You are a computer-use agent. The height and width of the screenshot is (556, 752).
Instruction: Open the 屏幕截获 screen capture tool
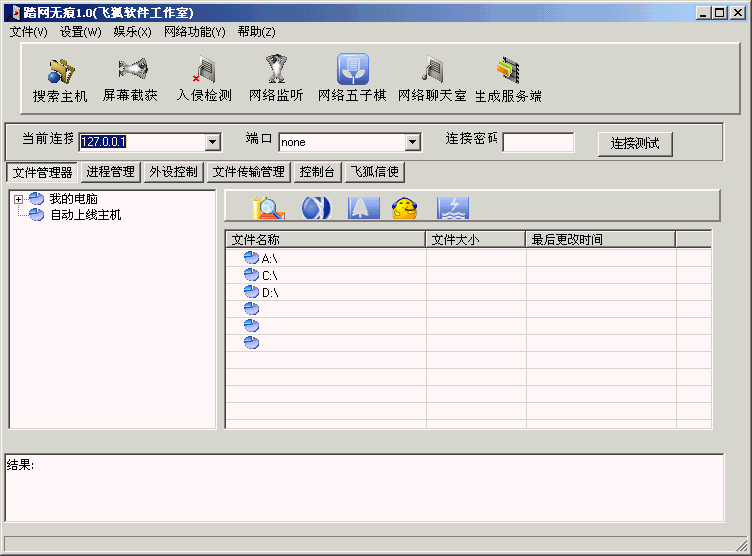130,71
